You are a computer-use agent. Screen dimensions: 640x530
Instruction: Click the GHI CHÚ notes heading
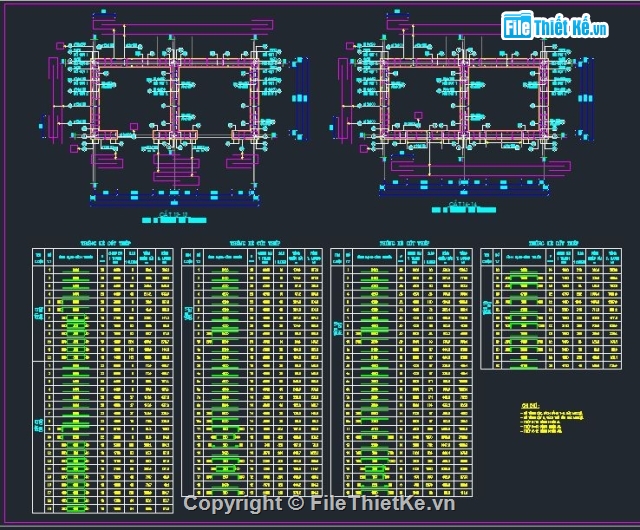tap(530, 405)
